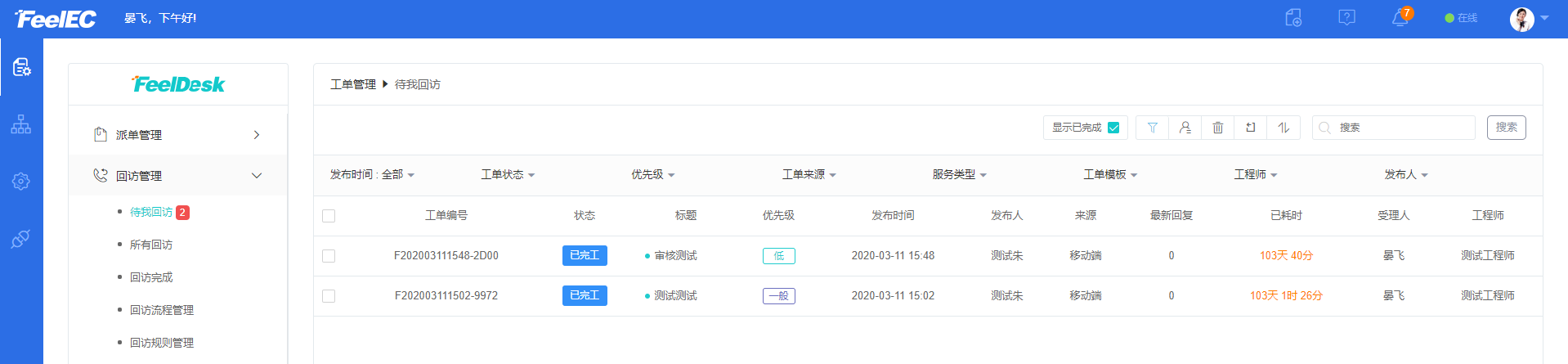Image resolution: width=1568 pixels, height=364 pixels.
Task: Click the 派单管理 clipboard icon
Action: (101, 134)
